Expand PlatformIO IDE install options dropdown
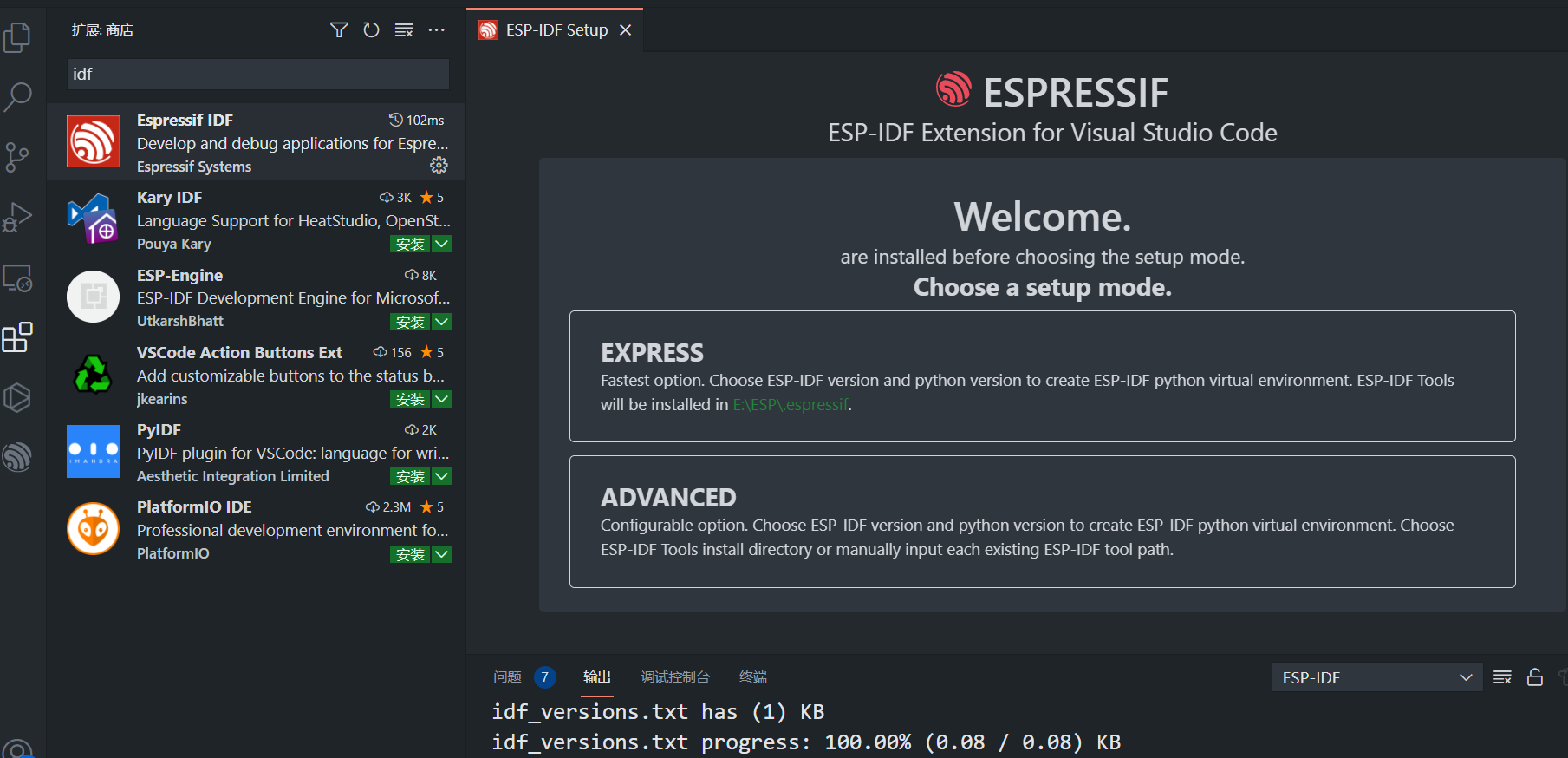This screenshot has height=758, width=1568. [x=441, y=554]
